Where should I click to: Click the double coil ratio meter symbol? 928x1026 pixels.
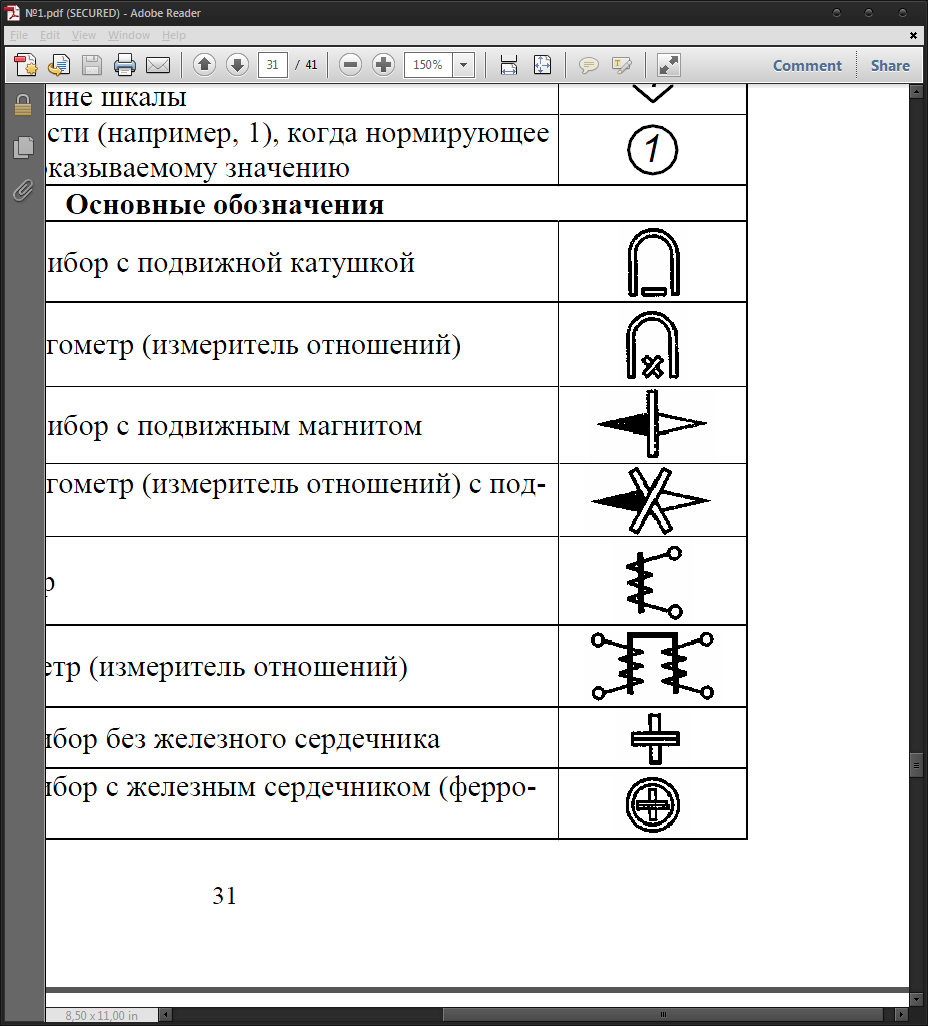click(652, 666)
